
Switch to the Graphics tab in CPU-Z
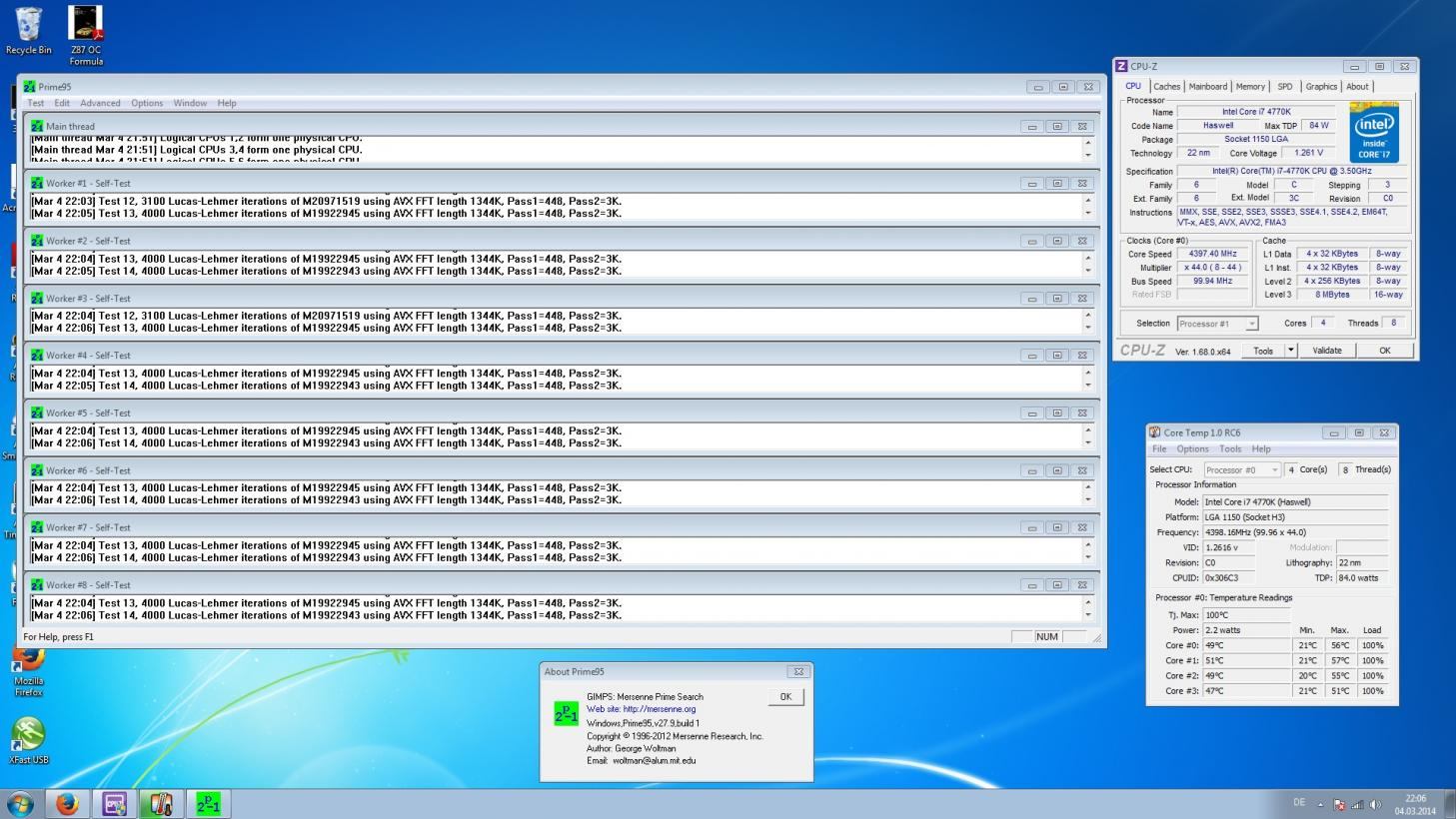click(1321, 87)
